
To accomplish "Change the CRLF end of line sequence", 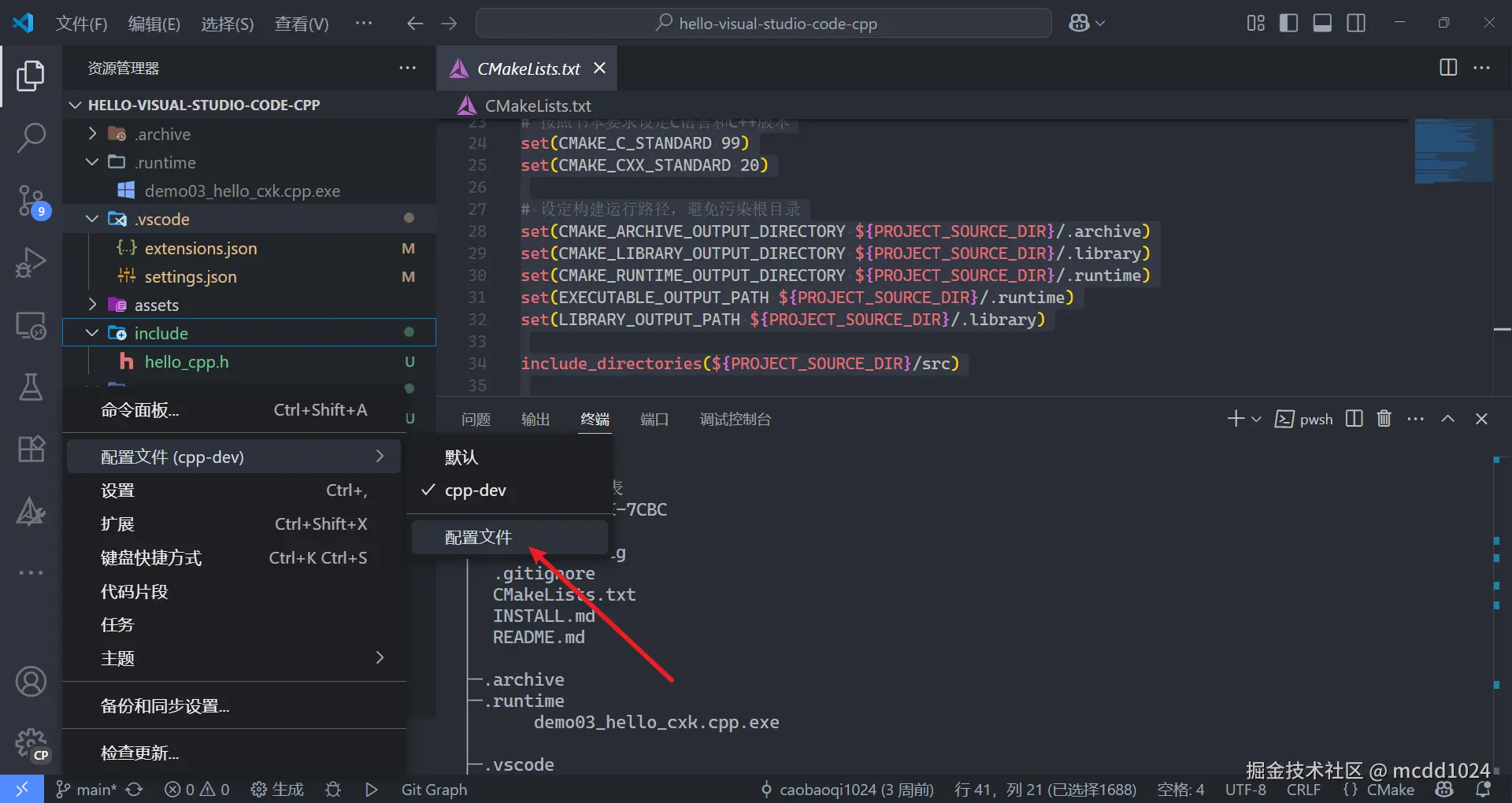I will coord(1303,790).
